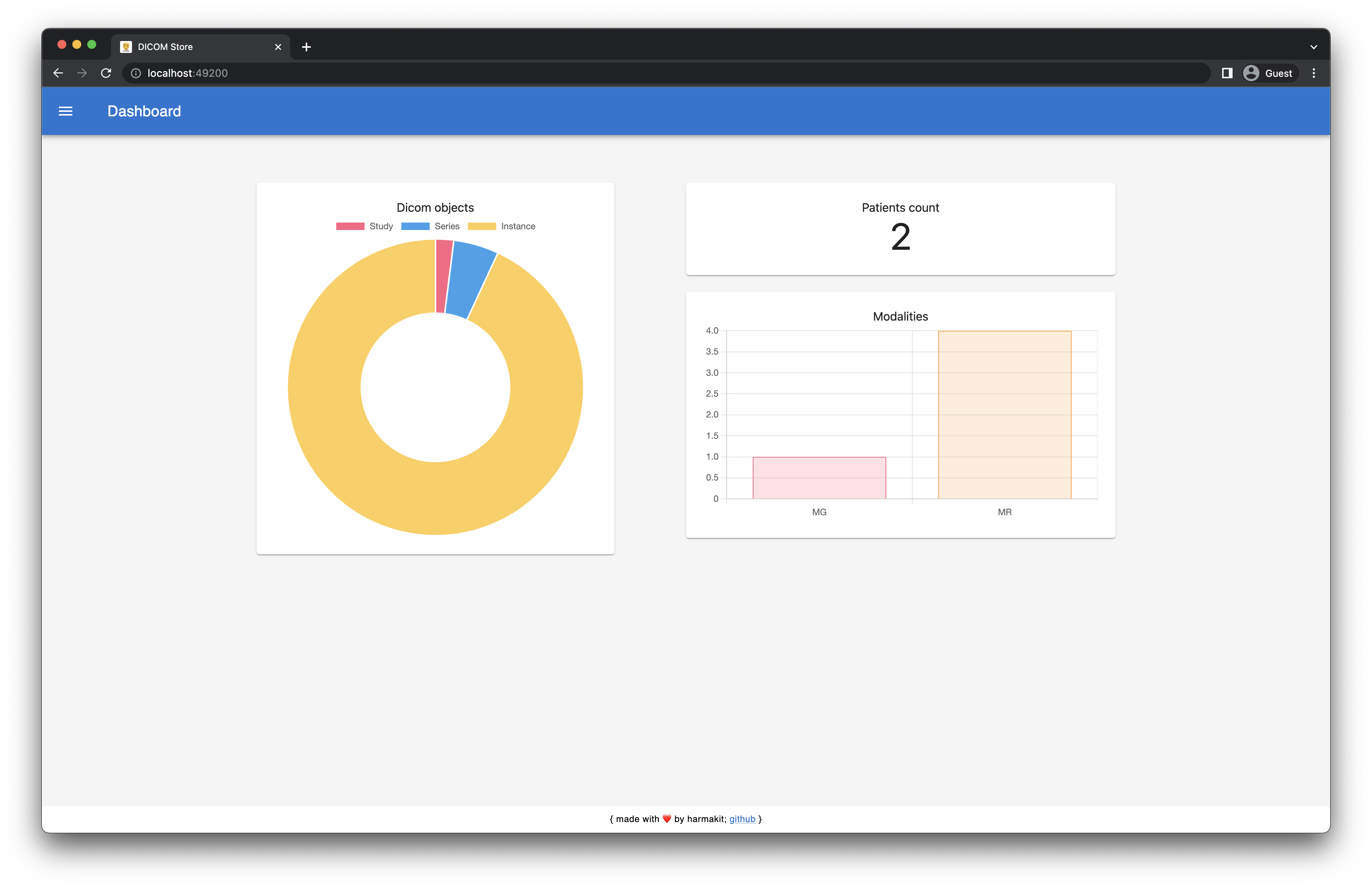Click the browser back arrow
The height and width of the screenshot is (888, 1372).
pos(58,73)
